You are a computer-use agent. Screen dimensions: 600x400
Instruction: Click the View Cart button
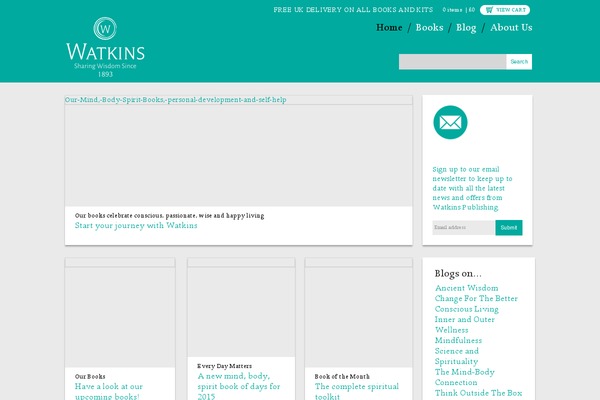tap(505, 10)
